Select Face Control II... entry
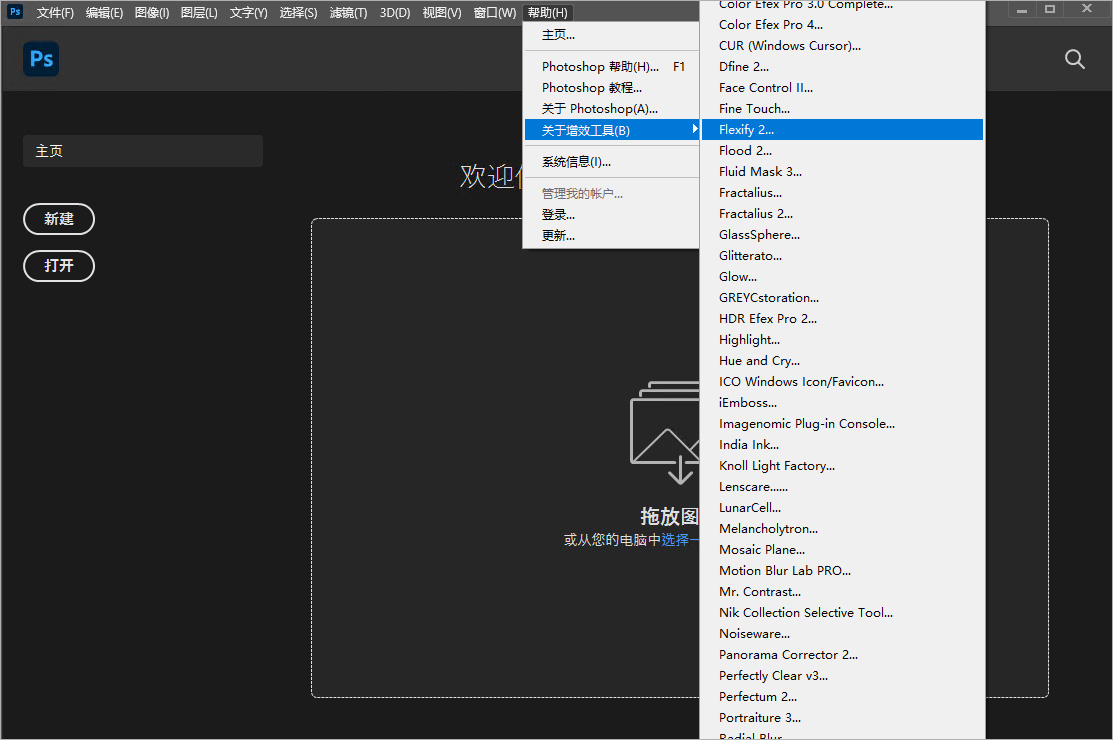 coord(842,88)
